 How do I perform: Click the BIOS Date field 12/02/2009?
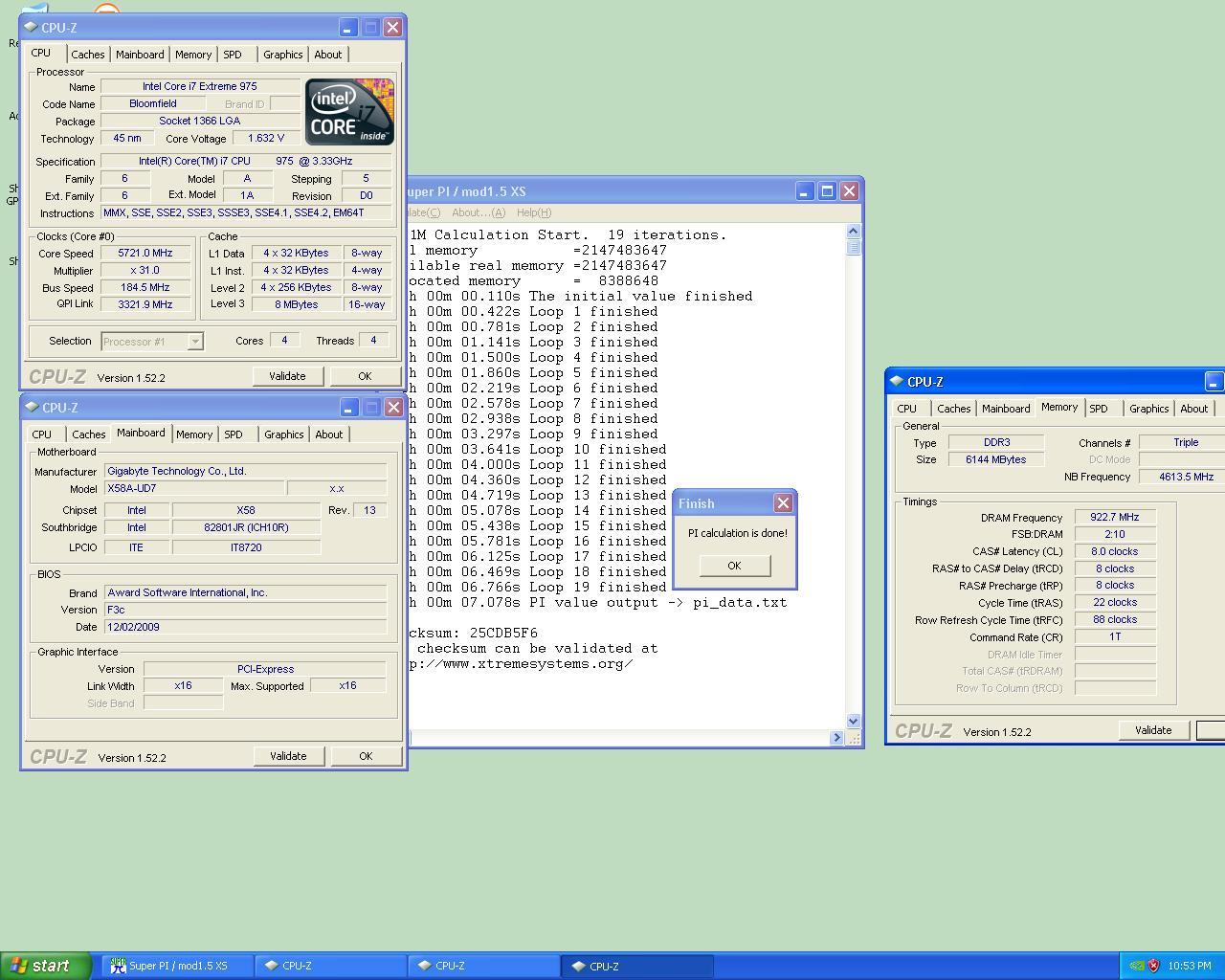246,627
